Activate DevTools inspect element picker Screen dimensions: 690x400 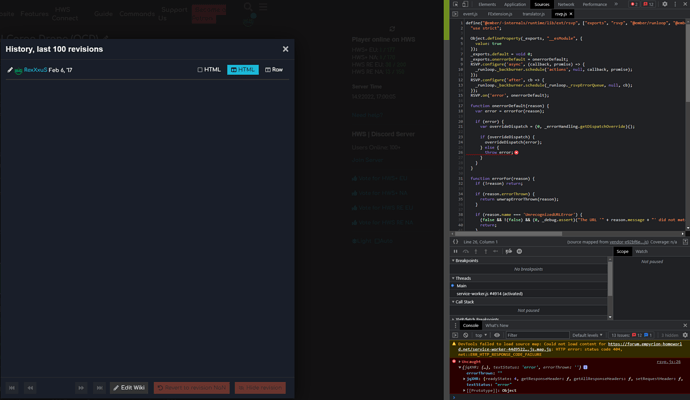[455, 4]
